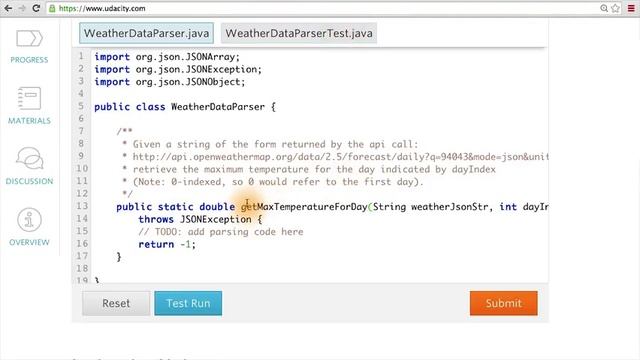
Task: Open the PROGRESS label link
Action: 29,60
